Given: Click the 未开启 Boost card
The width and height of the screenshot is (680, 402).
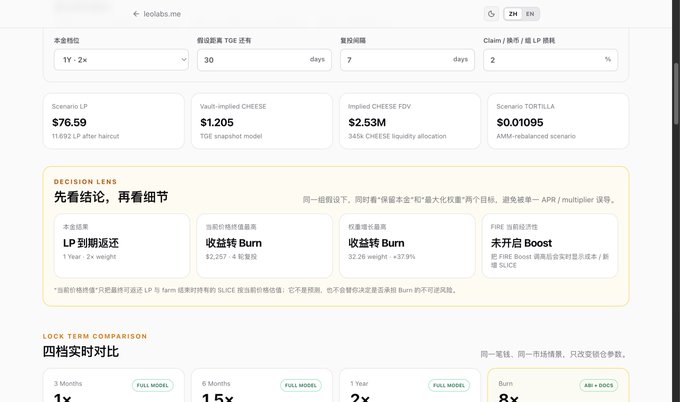Looking at the screenshot, I should [x=550, y=245].
